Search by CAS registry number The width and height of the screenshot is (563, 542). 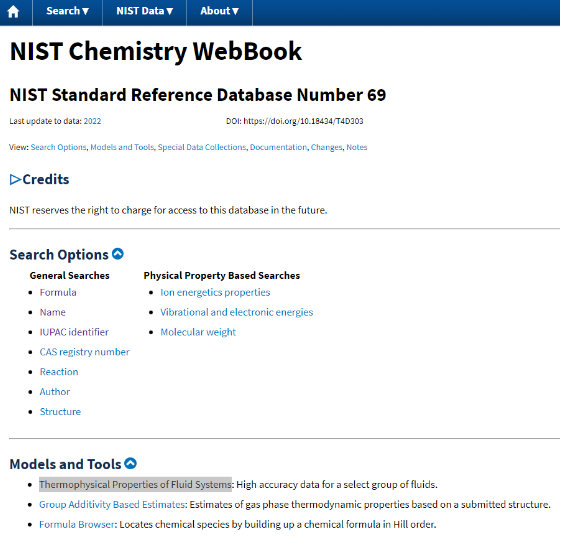85,352
